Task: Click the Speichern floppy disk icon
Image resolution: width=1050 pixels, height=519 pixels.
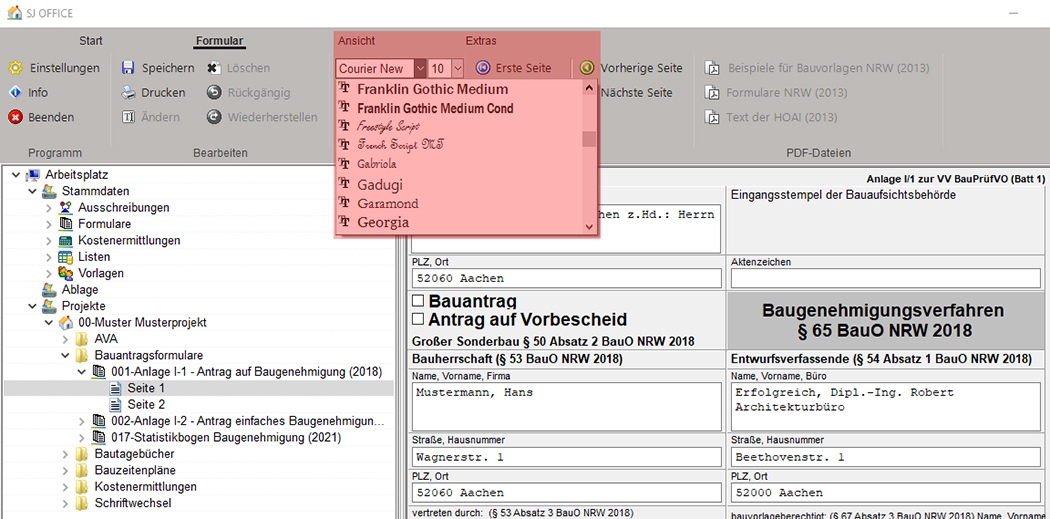Action: 128,68
